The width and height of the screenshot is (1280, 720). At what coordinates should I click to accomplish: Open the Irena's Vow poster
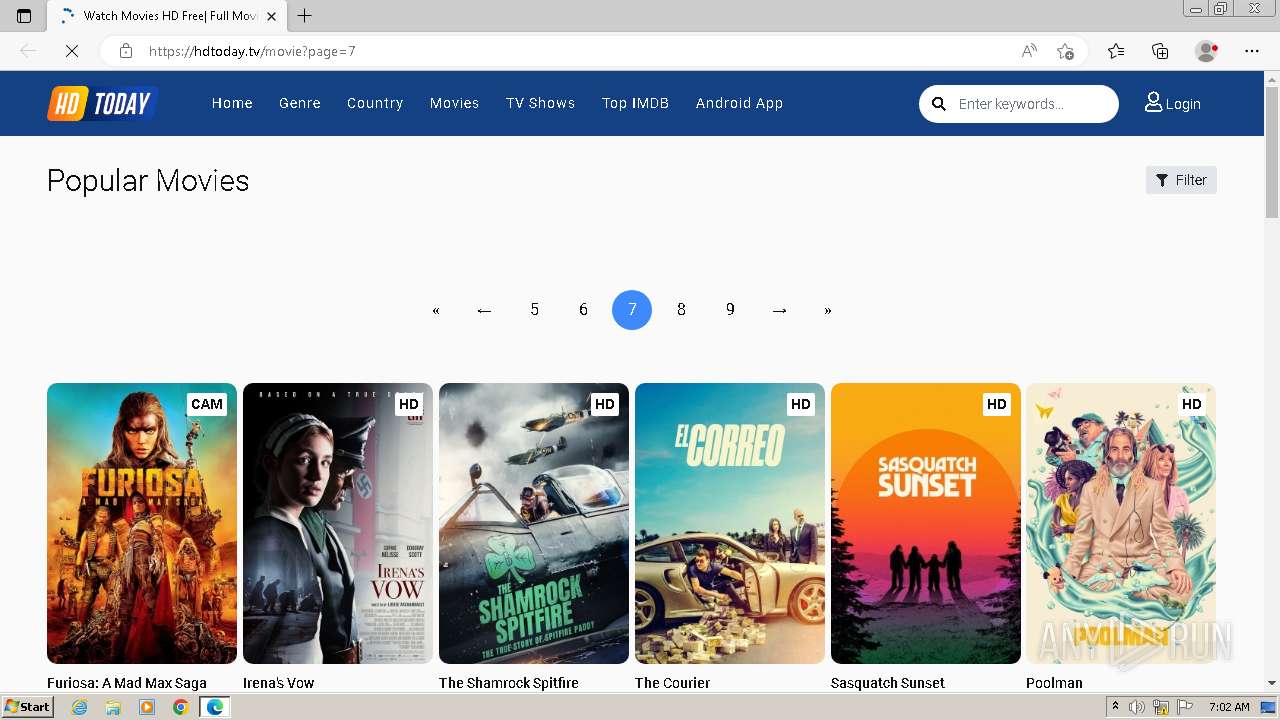338,523
